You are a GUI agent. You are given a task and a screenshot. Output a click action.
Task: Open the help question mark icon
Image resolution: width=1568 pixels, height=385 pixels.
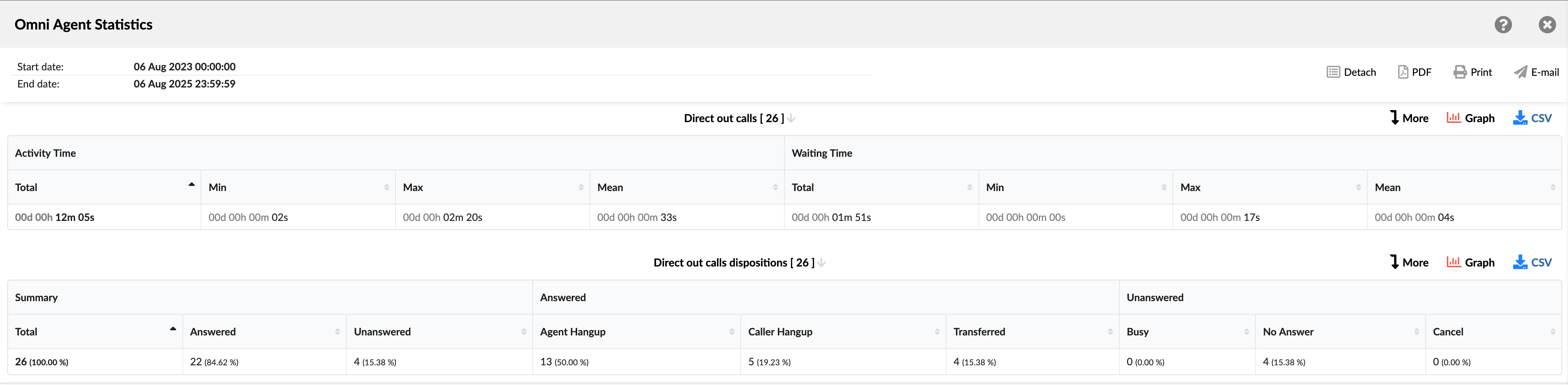[x=1502, y=24]
